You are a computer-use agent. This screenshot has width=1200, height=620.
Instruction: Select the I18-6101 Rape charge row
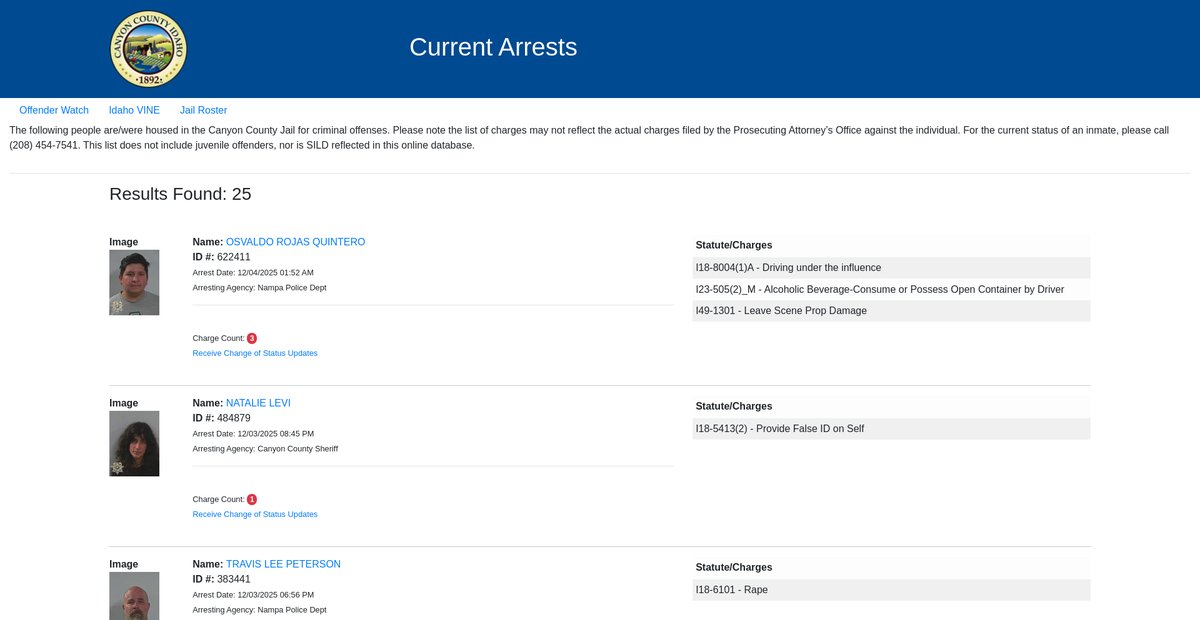click(x=890, y=590)
